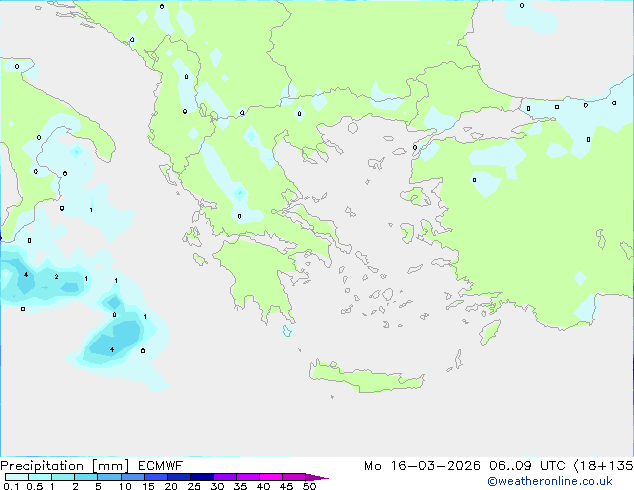Pick the 2–5 mm legend swatch
Viewport: 634px width, 490px height.
[x=86, y=477]
